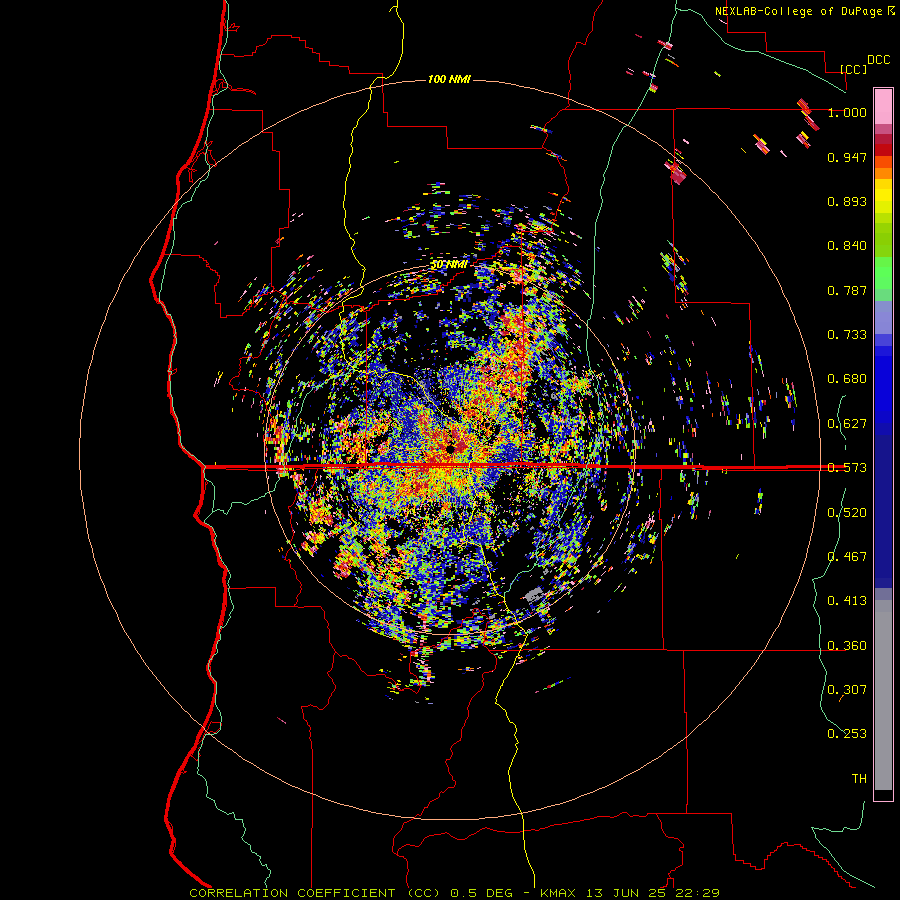The image size is (900, 900).
Task: Click the 0.947 scale value
Action: click(x=847, y=157)
